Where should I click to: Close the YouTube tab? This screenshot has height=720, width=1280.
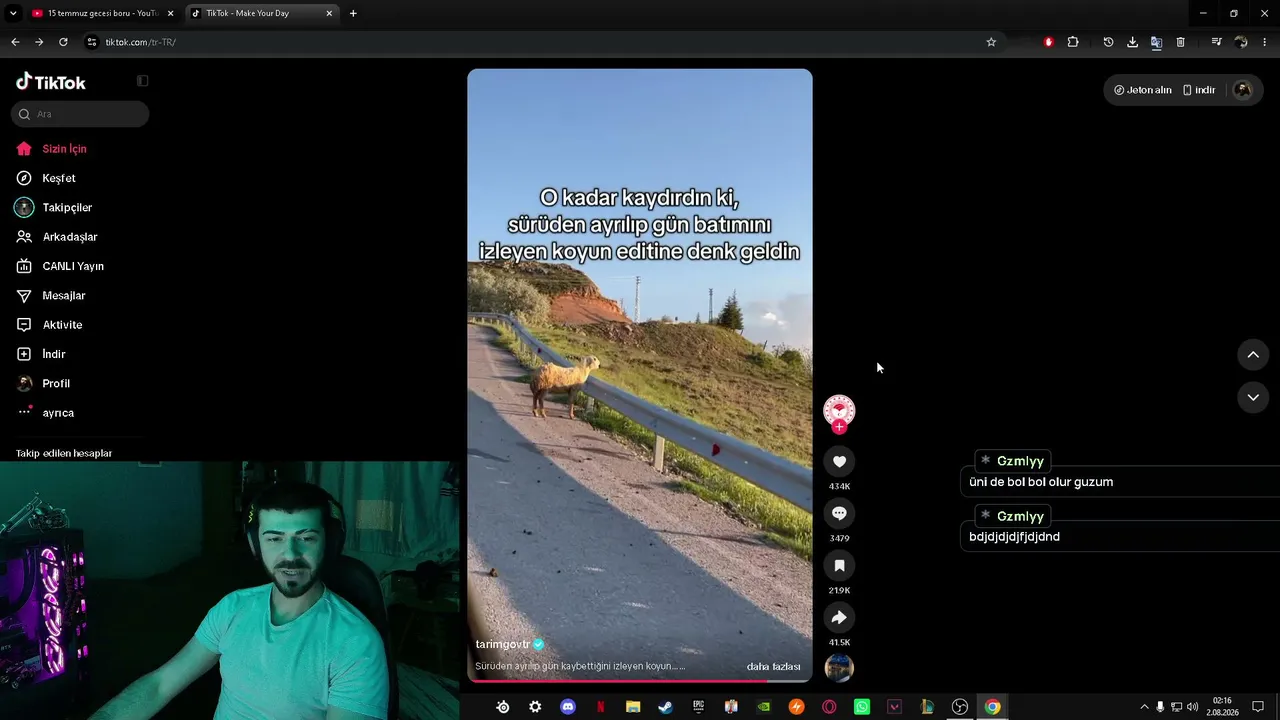170,13
